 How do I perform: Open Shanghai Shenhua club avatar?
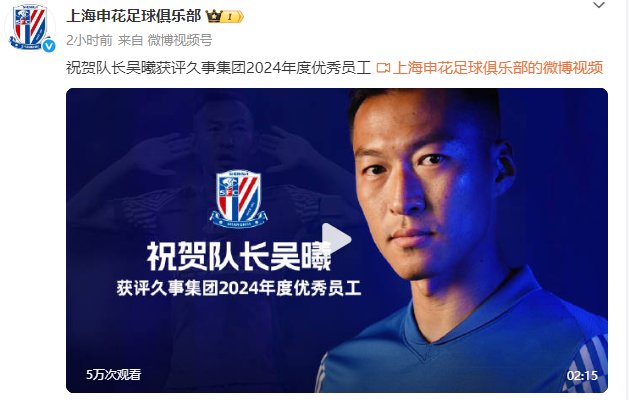[x=30, y=28]
